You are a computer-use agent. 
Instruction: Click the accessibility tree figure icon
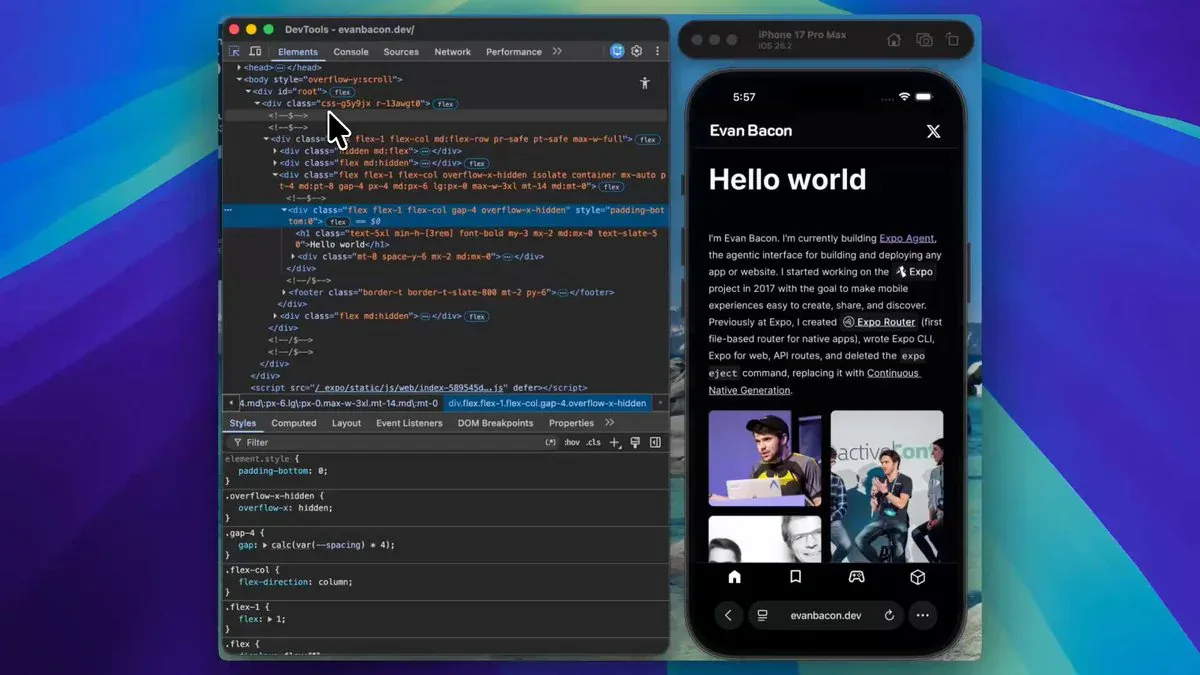(x=645, y=83)
